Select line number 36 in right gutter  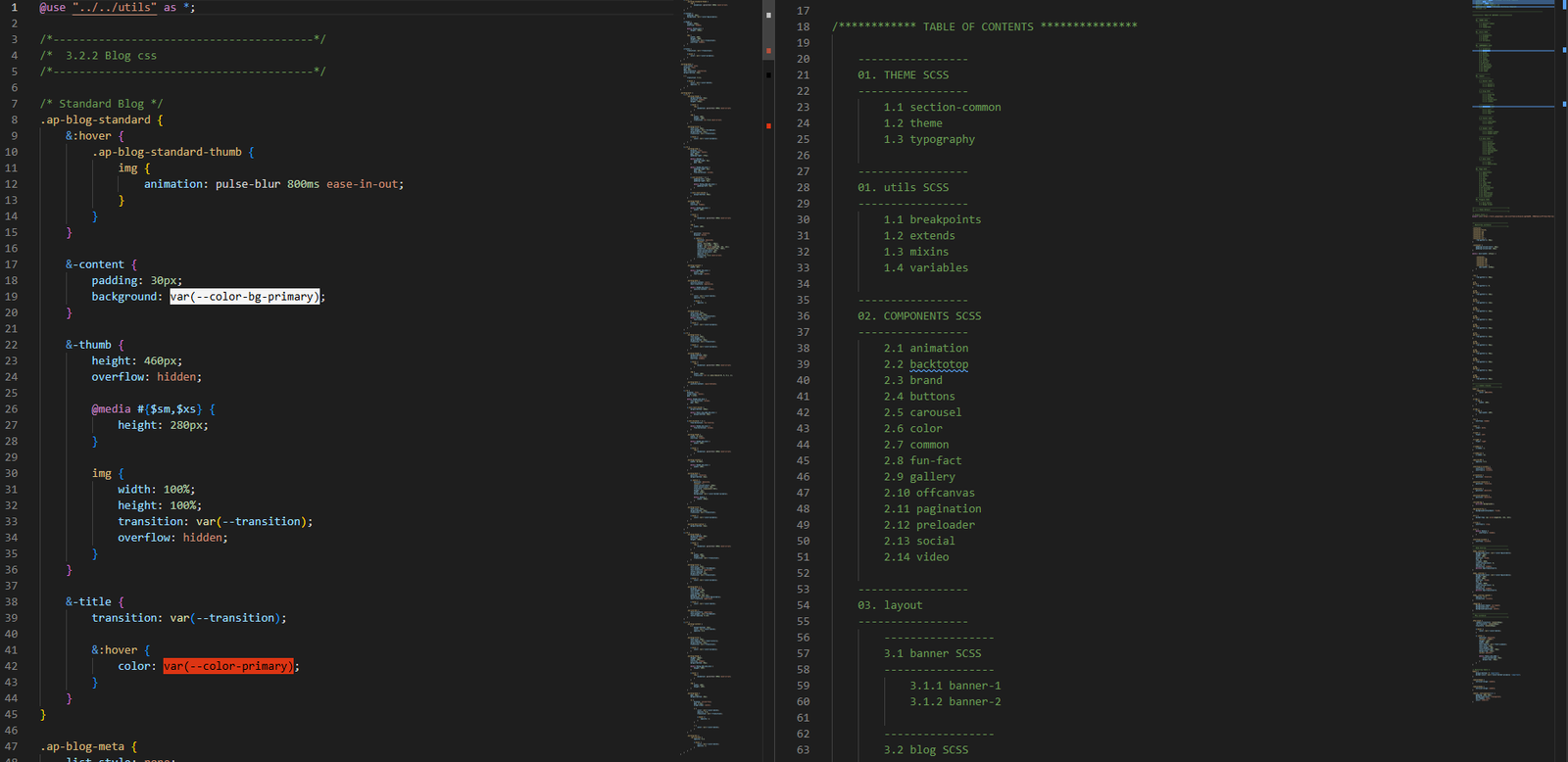[804, 315]
